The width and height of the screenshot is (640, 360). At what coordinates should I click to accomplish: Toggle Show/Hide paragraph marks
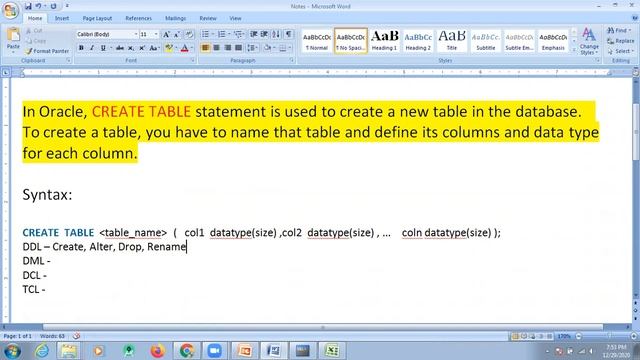tap(289, 34)
